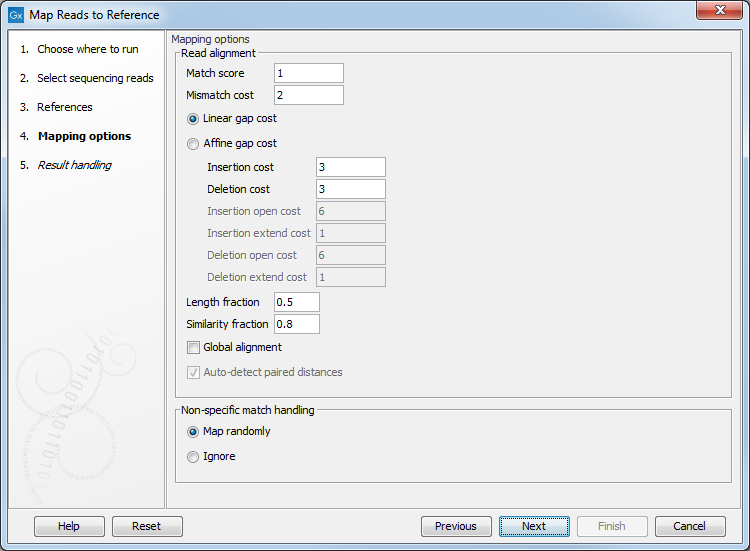
Task: Click the Match score input field
Action: click(x=308, y=73)
